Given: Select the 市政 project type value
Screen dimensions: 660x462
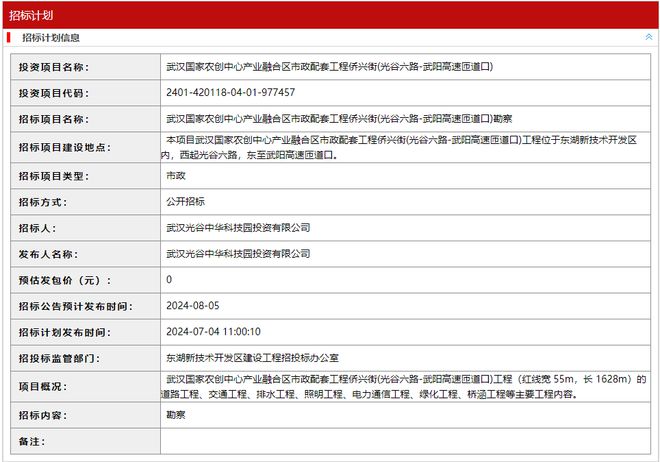Looking at the screenshot, I should click(x=176, y=175).
